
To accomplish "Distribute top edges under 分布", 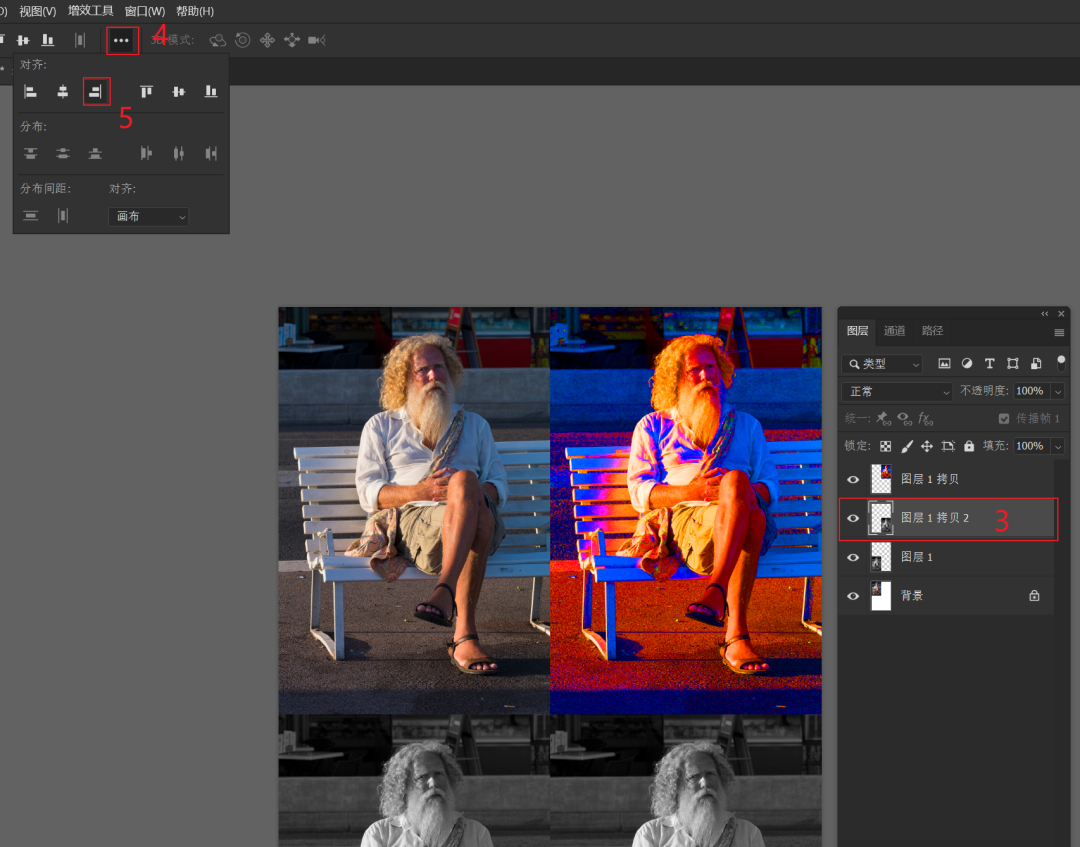I will tap(30, 154).
